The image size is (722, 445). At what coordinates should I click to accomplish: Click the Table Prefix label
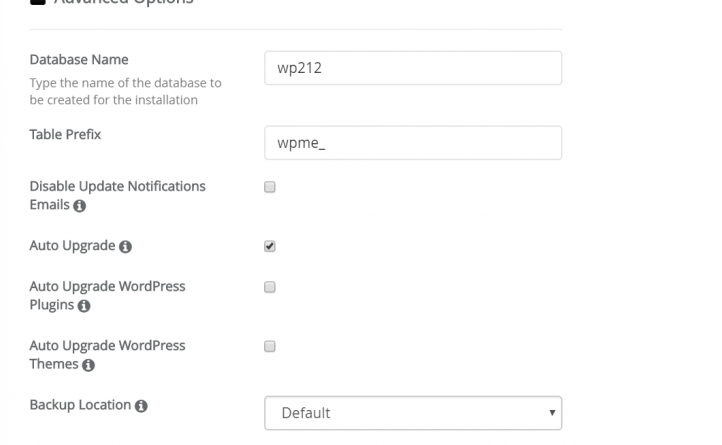65,135
